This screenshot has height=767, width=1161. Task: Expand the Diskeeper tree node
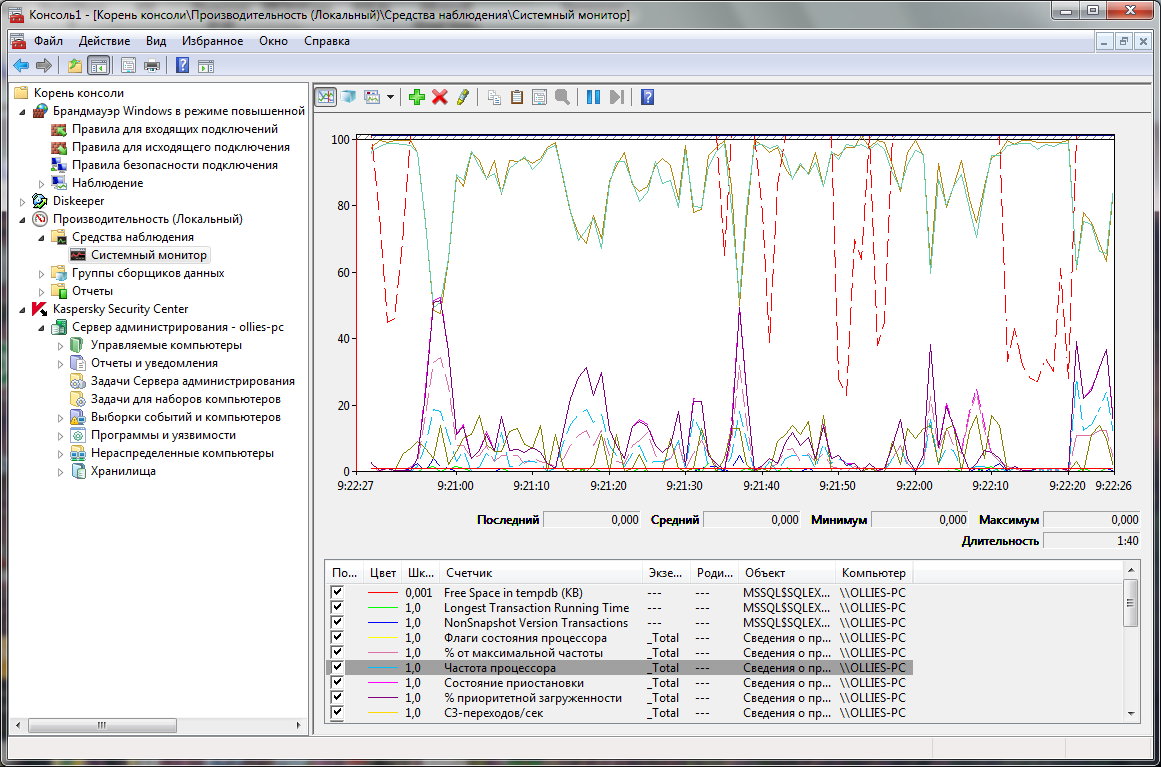(x=23, y=201)
